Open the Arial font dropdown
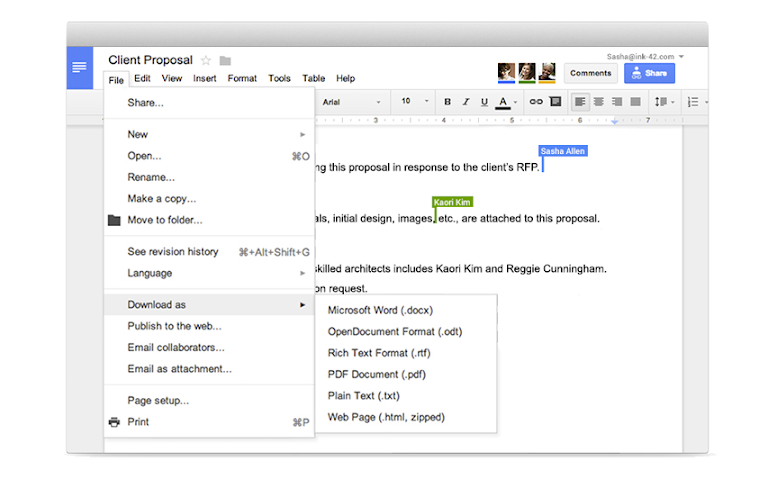The image size is (768, 479). [x=351, y=102]
